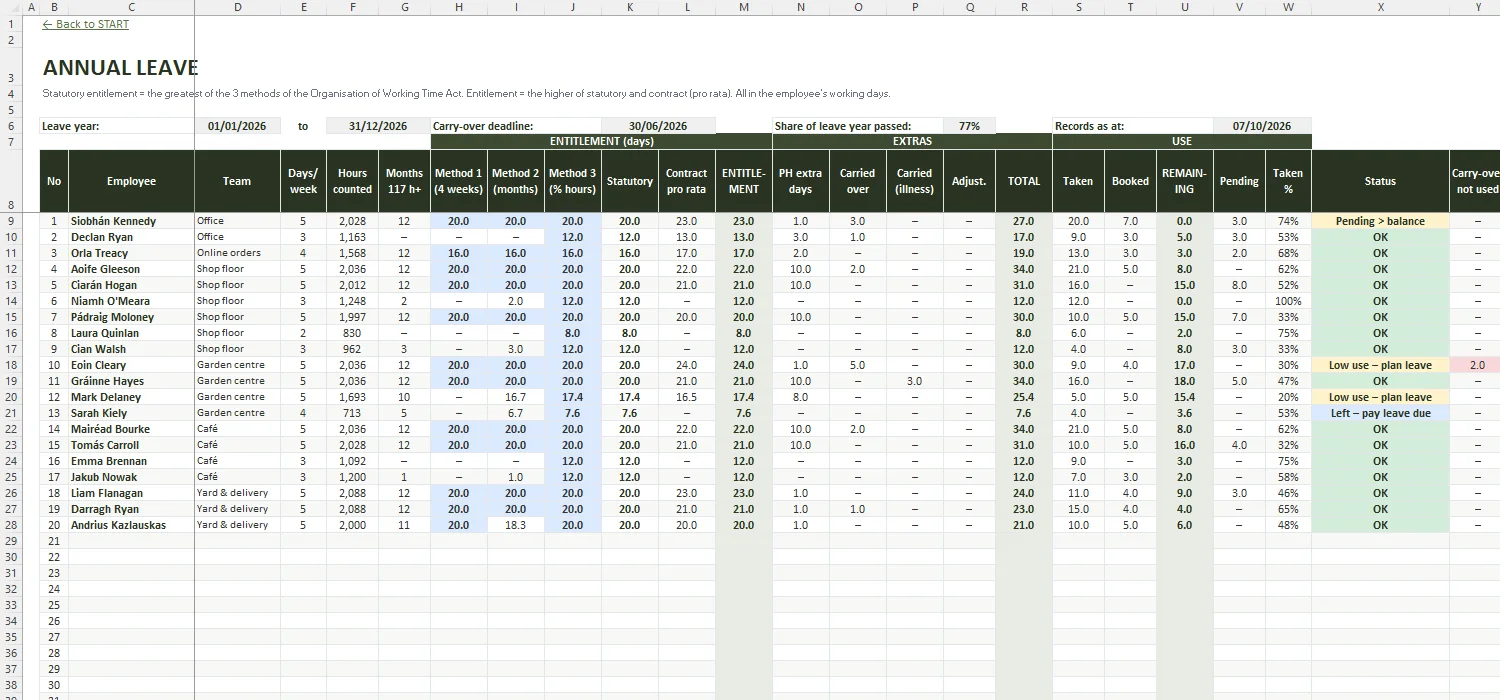Select total value 25.4

(1024, 397)
